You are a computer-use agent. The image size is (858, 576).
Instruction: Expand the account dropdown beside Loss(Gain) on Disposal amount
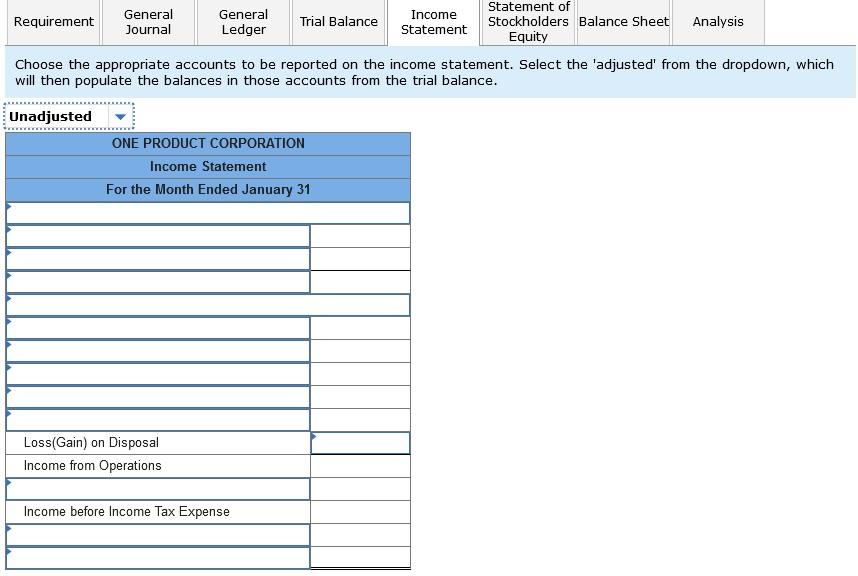316,437
